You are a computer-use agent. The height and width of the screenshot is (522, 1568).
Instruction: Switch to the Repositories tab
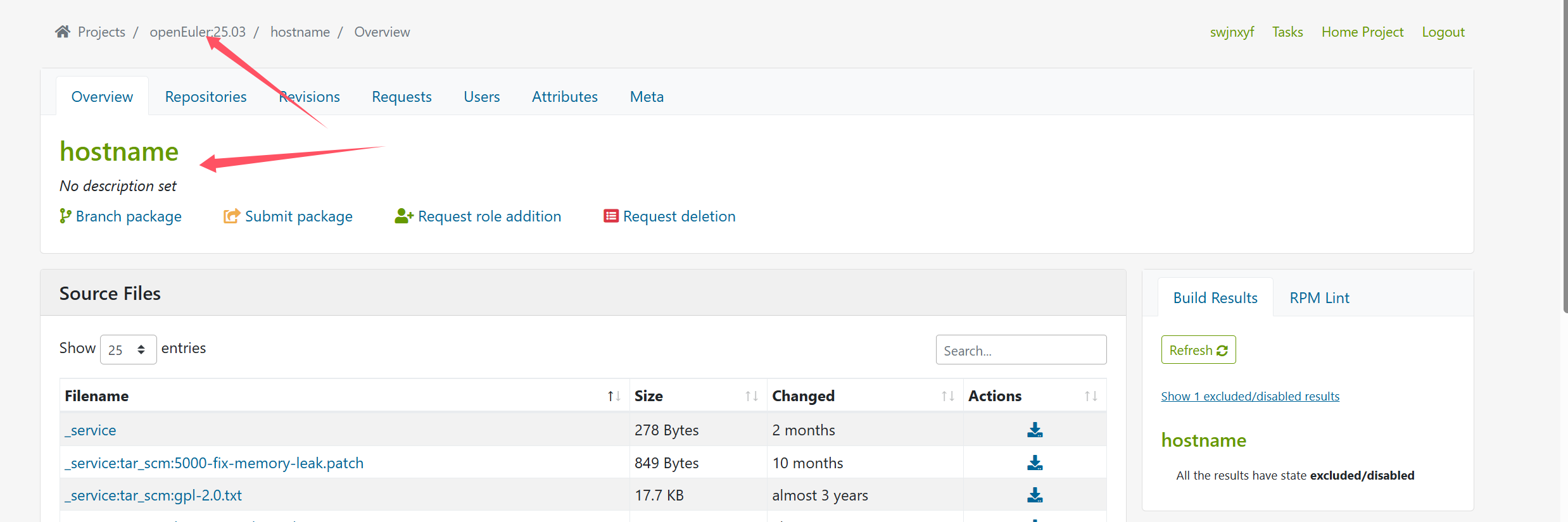(206, 97)
